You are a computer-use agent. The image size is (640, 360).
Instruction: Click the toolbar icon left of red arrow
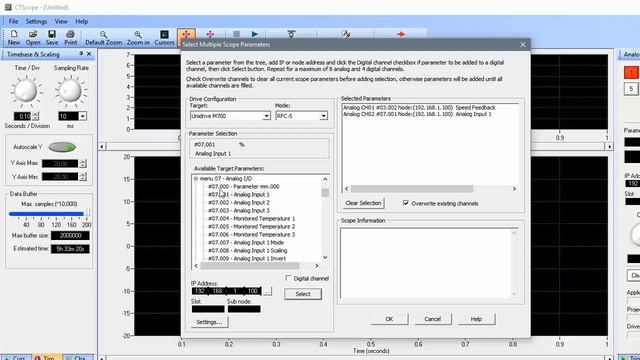(x=346, y=34)
